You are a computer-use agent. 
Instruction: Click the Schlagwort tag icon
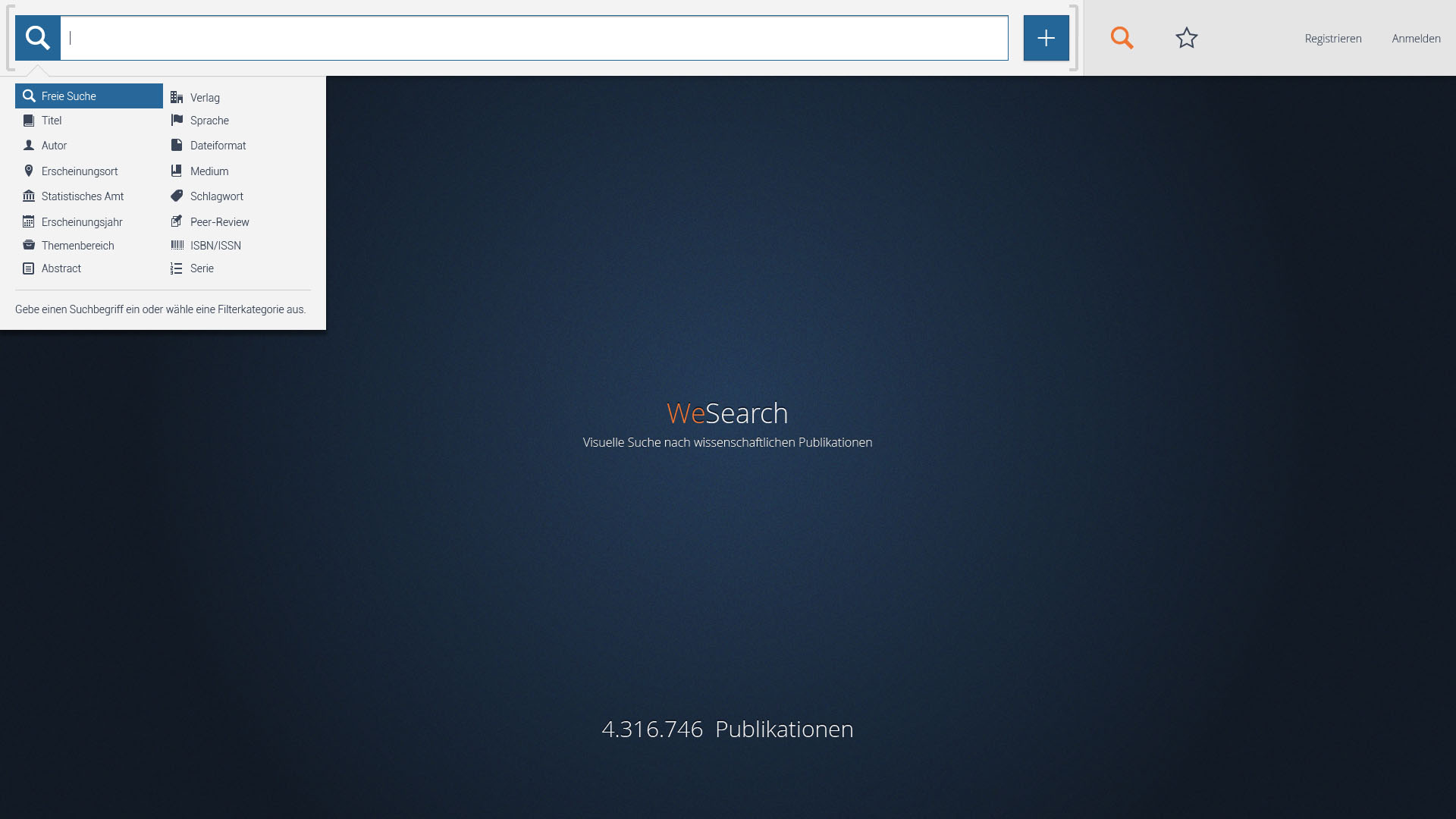point(177,196)
